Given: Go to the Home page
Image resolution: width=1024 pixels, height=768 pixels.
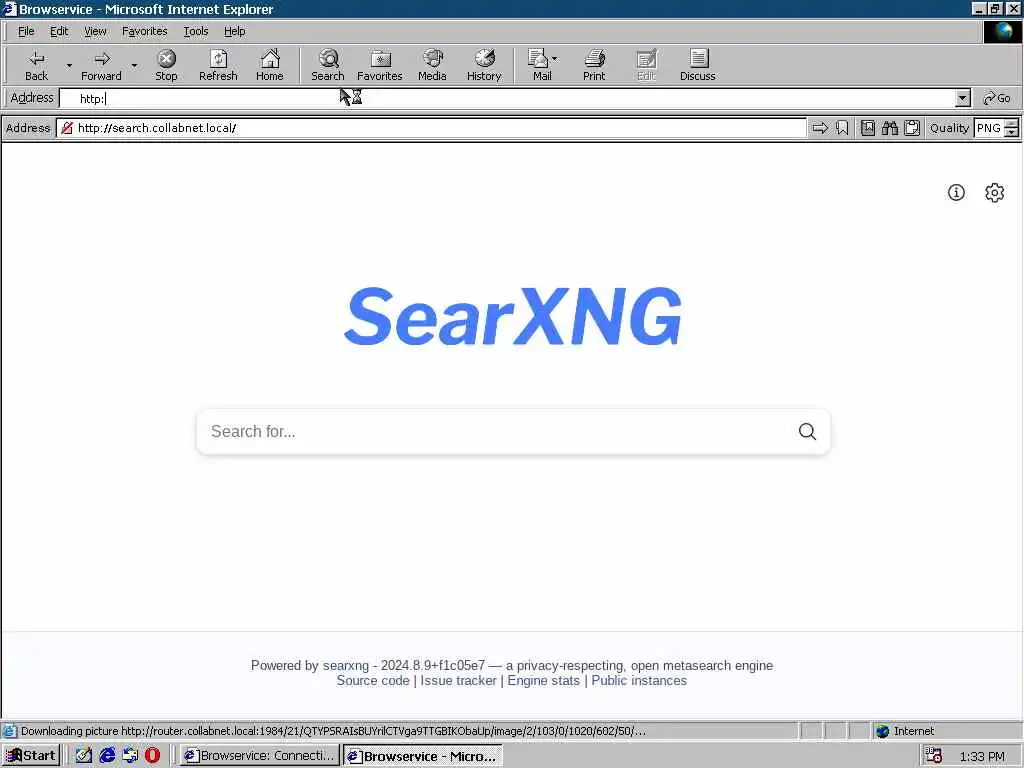Looking at the screenshot, I should click(x=270, y=65).
